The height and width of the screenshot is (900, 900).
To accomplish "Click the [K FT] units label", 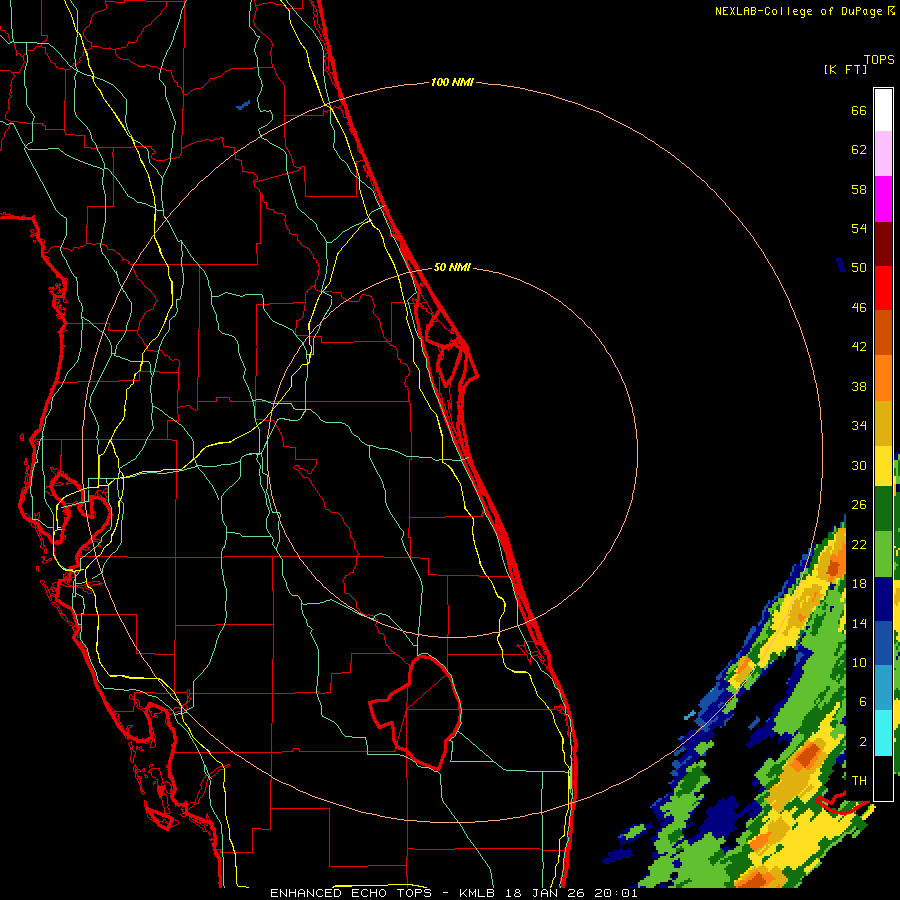I will tap(845, 69).
